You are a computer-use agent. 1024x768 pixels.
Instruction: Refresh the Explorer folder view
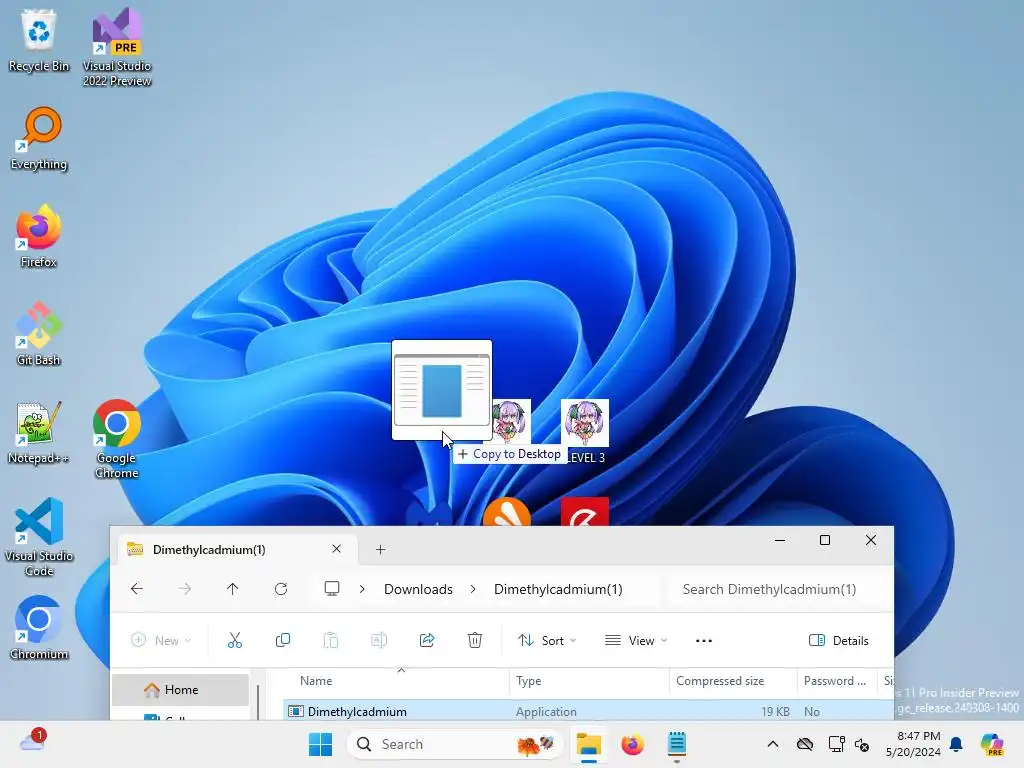pyautogui.click(x=281, y=589)
